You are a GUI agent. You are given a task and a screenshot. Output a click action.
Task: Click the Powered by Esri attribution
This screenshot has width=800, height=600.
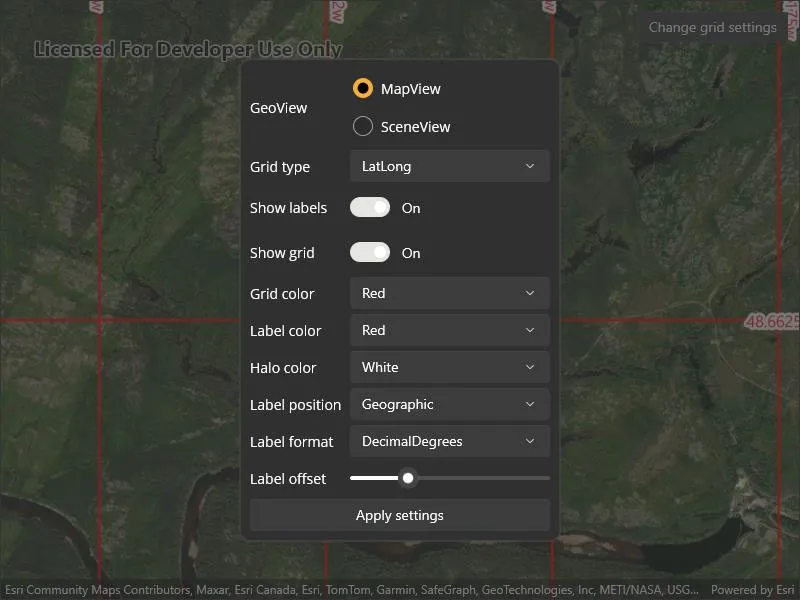[x=752, y=590]
